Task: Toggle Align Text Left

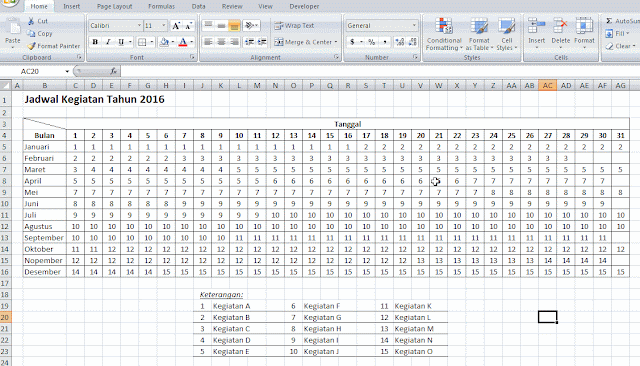Action: pos(208,42)
